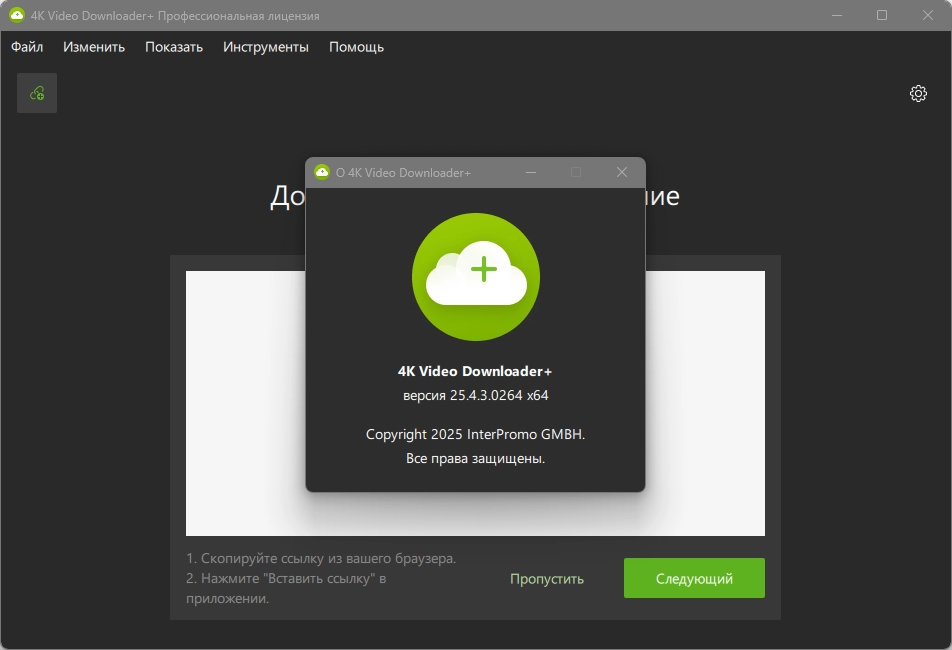Image resolution: width=952 pixels, height=650 pixels.
Task: Maximize the main application window
Action: [882, 15]
